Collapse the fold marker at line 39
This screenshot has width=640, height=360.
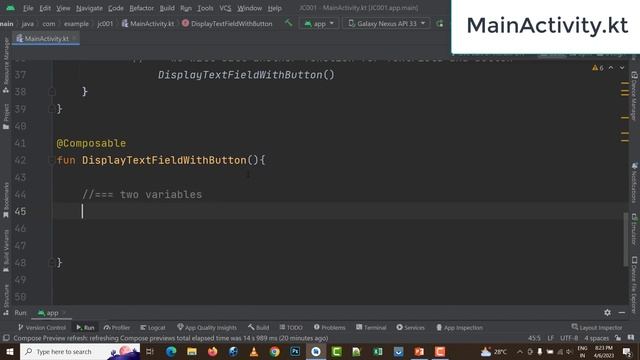click(x=52, y=109)
